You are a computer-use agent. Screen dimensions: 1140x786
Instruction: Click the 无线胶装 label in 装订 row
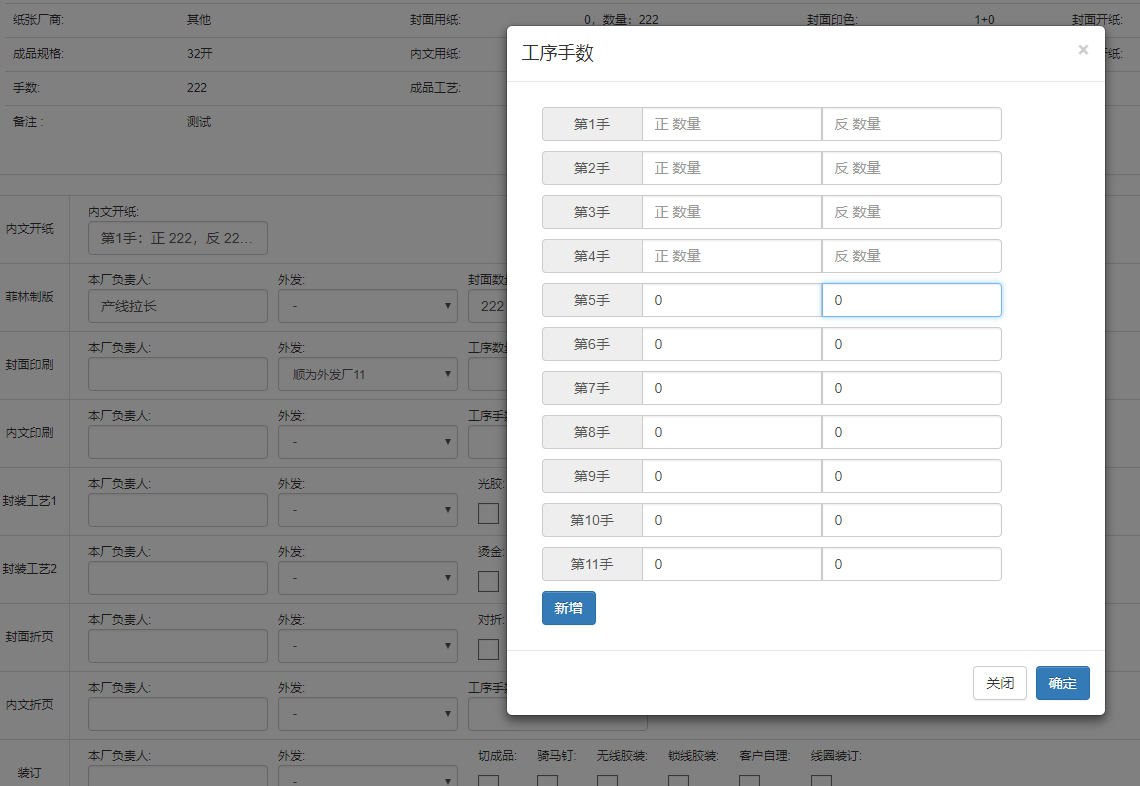coord(622,756)
